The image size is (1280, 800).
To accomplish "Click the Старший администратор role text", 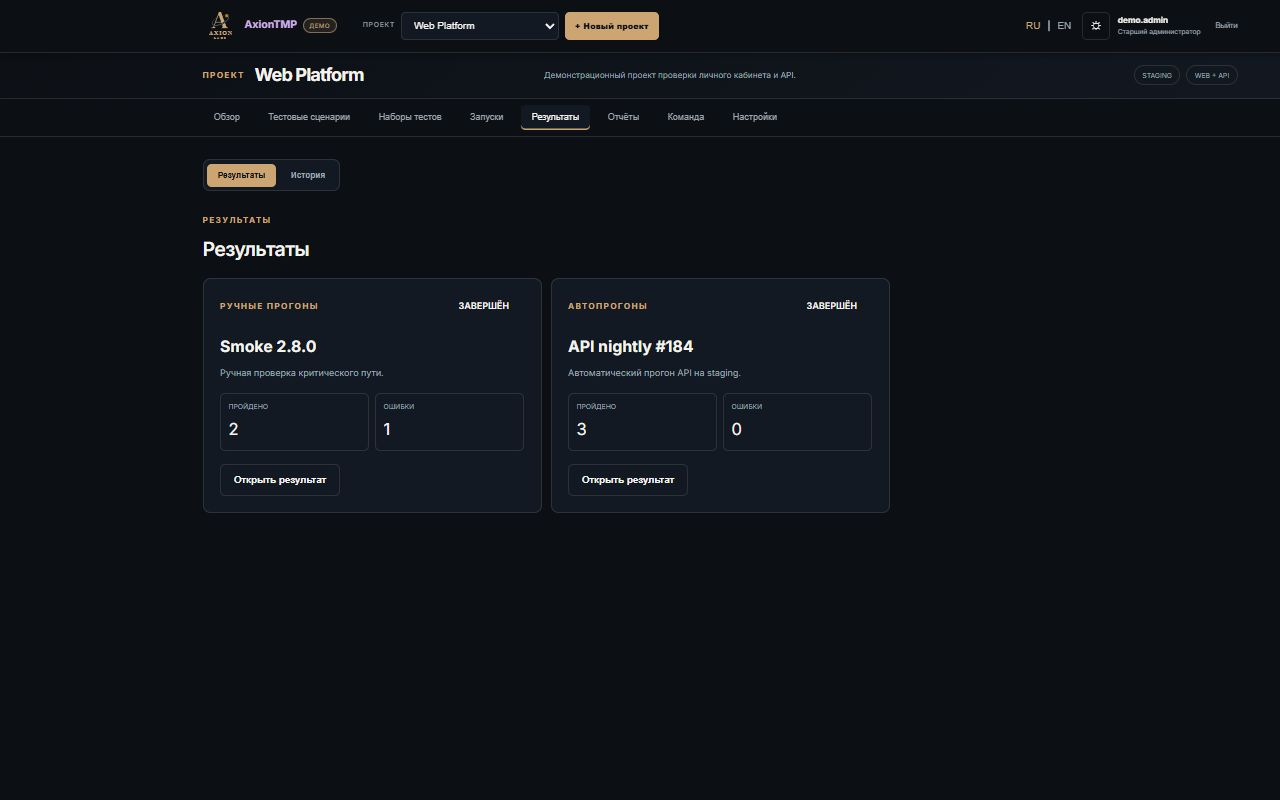I will point(1159,32).
